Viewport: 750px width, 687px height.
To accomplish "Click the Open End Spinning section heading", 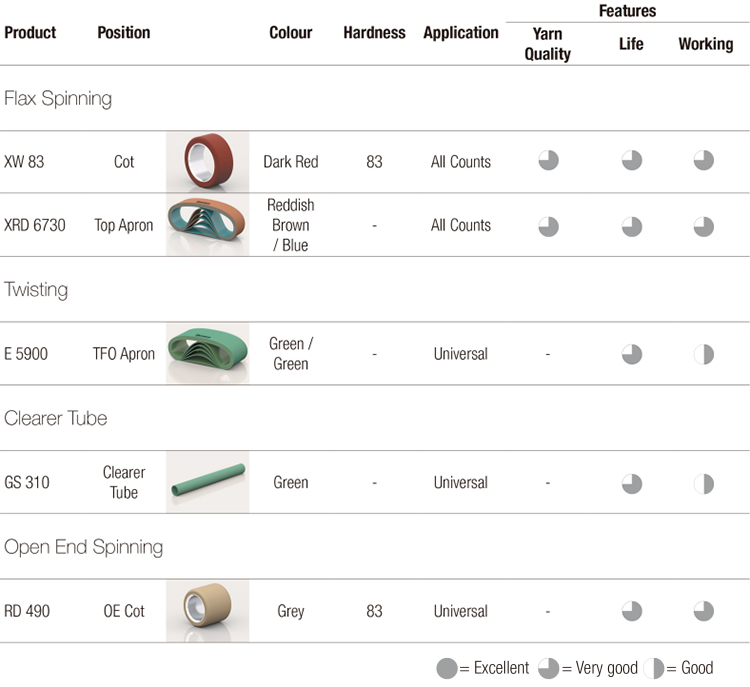I will (x=83, y=547).
